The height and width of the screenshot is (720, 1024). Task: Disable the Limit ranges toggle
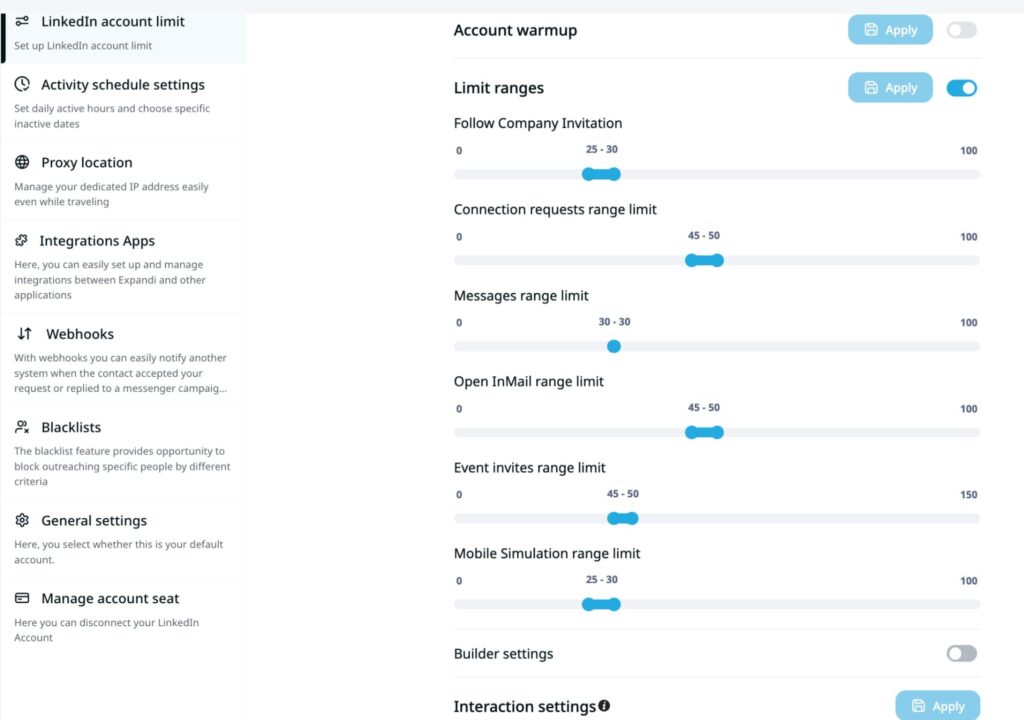coord(961,88)
